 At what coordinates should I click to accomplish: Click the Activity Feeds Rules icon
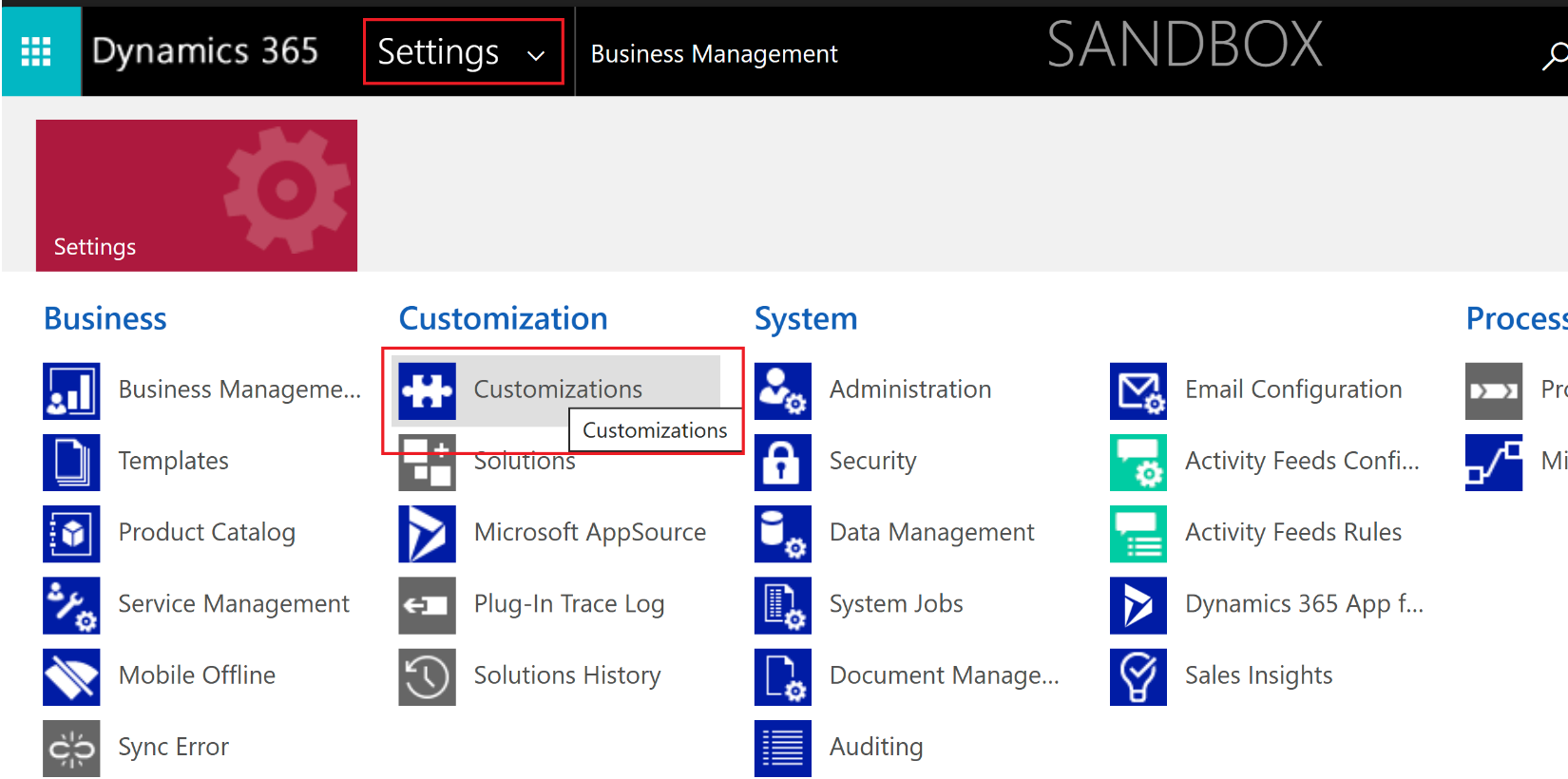[1138, 534]
